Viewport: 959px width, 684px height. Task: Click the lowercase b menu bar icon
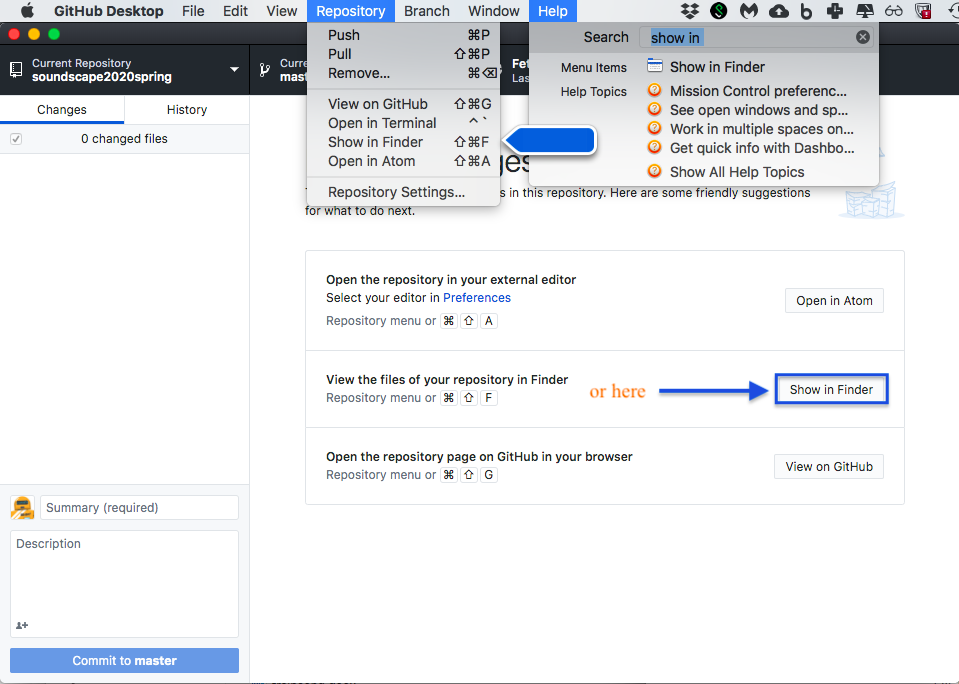(x=806, y=10)
